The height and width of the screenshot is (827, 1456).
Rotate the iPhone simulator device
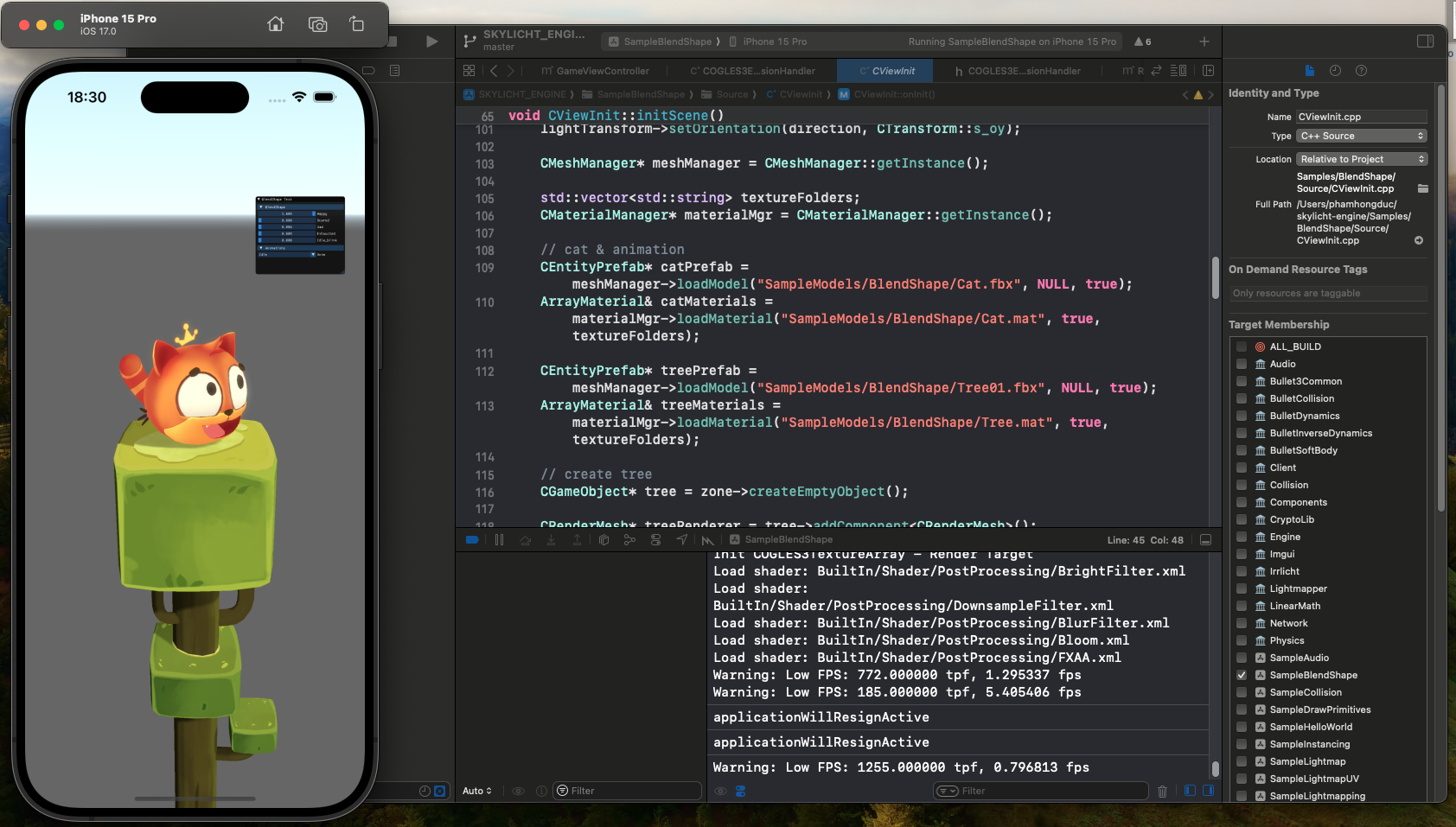(356, 24)
